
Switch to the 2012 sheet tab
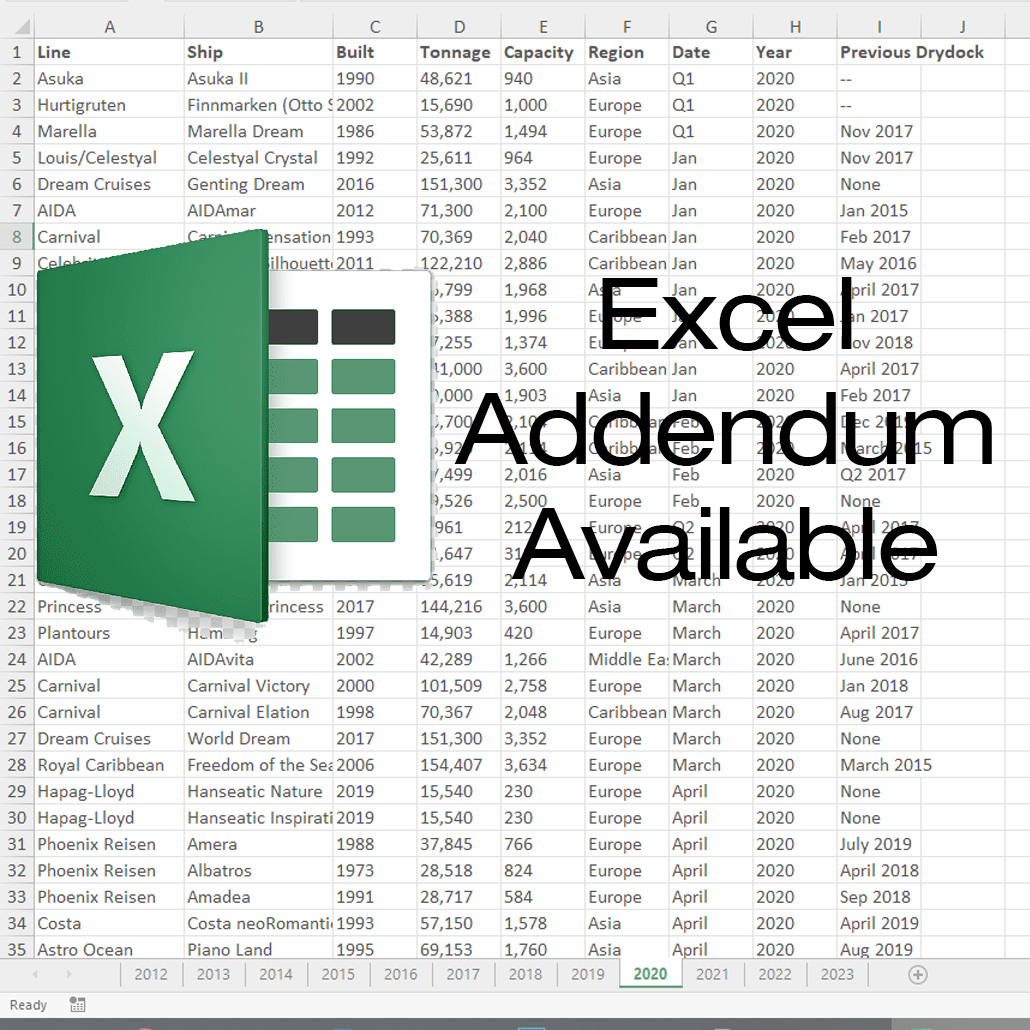[151, 974]
